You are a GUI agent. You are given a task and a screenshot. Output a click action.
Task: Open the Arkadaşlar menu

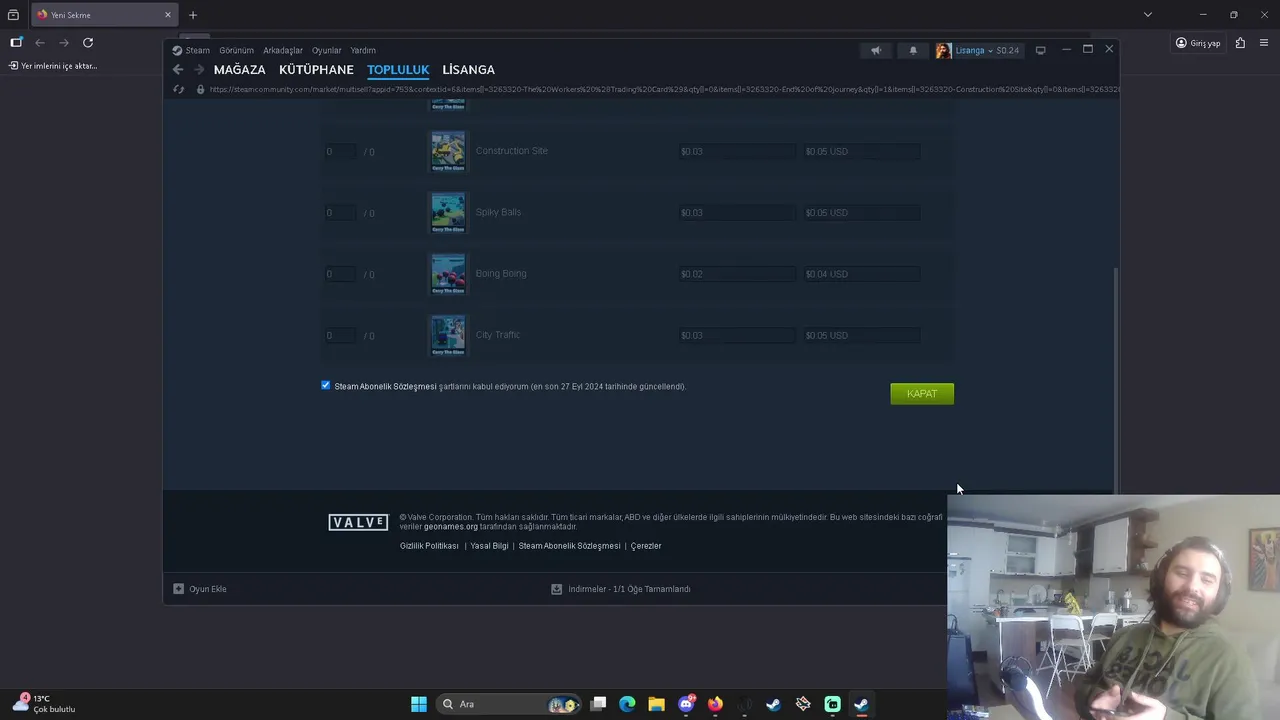(283, 50)
